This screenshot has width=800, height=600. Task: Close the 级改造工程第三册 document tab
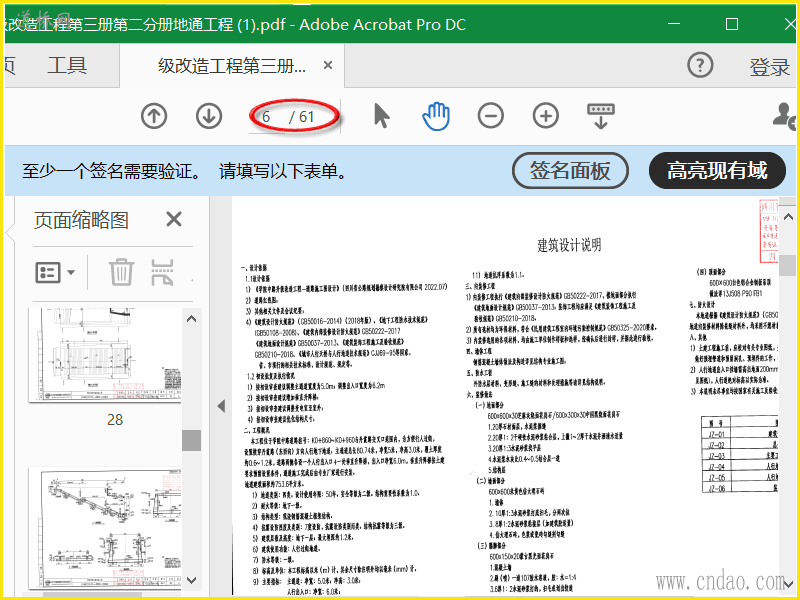click(x=328, y=65)
